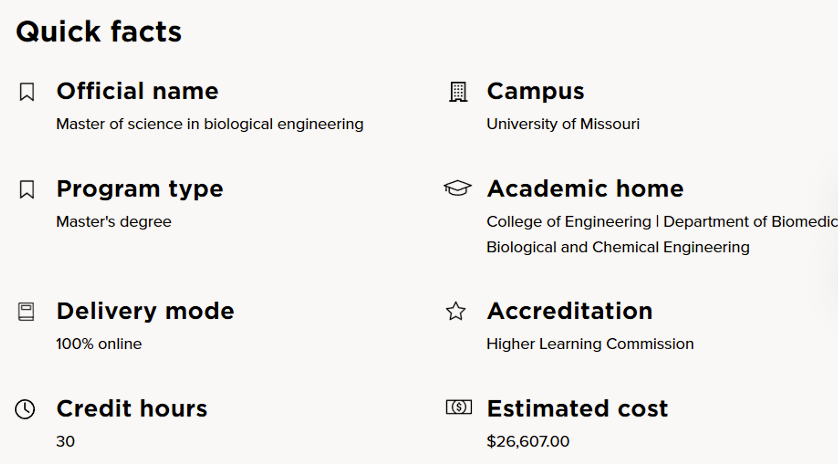838x464 pixels.
Task: Click the Official name label
Action: click(x=137, y=91)
